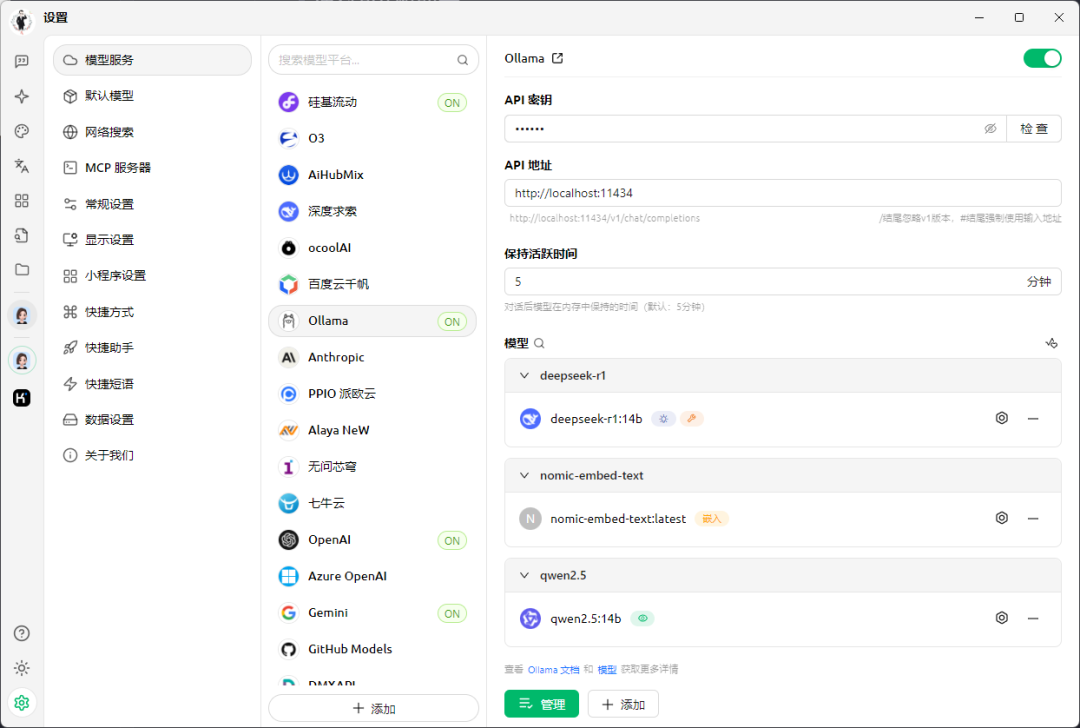Image resolution: width=1080 pixels, height=728 pixels.
Task: Remove the qwen2.5:14b model
Action: [x=1032, y=618]
